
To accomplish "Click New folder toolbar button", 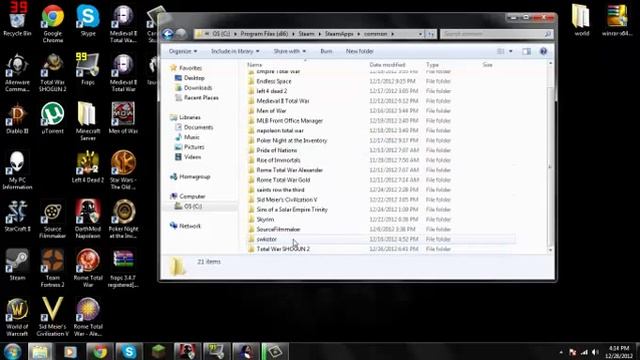I will [x=360, y=51].
